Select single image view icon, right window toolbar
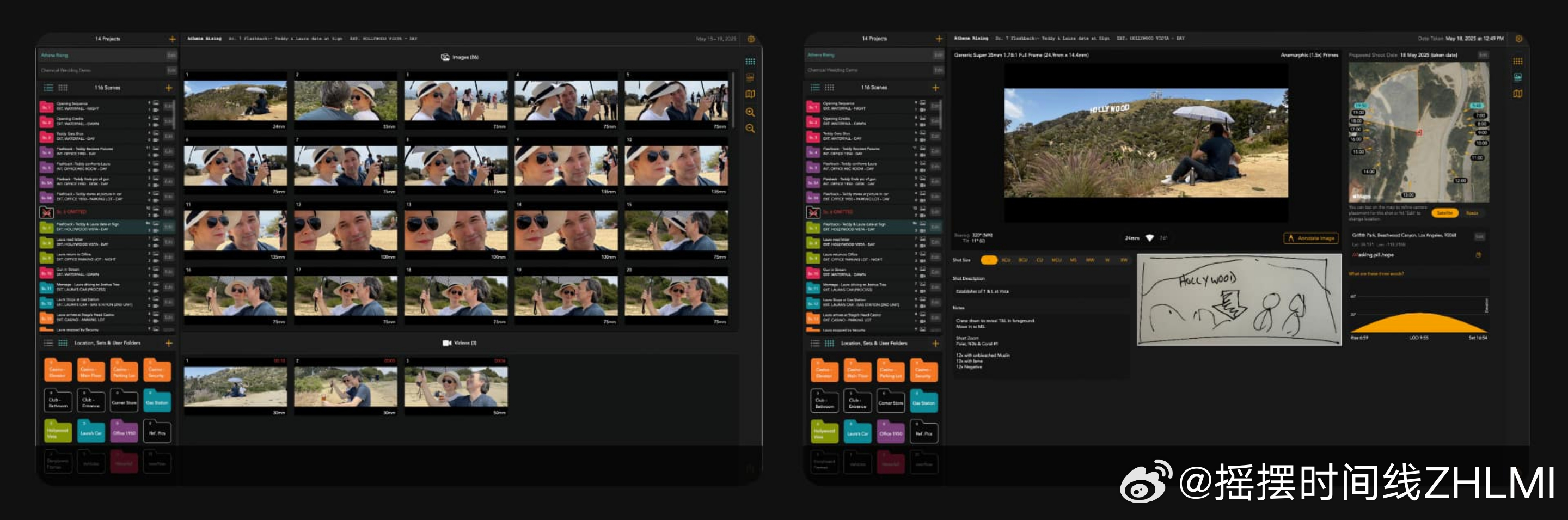1568x520 pixels. 1517,77
